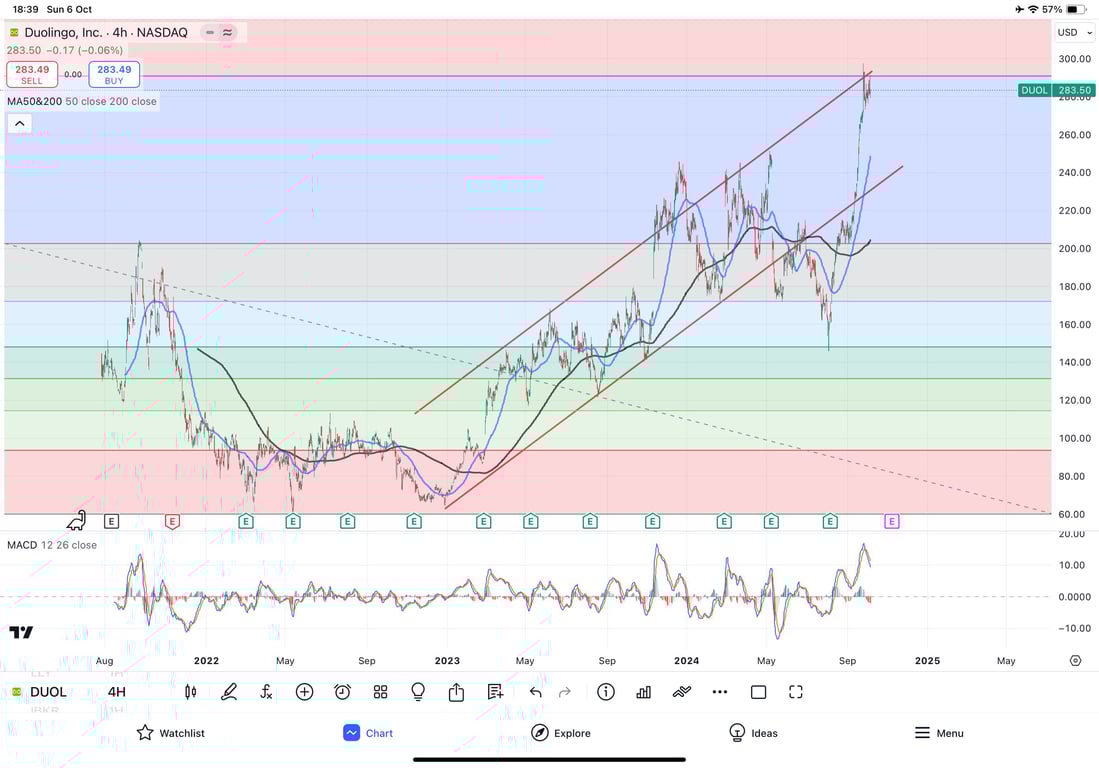This screenshot has height=768, width=1099.
Task: Select the MA50&200 indicator legend
Action: coord(81,102)
